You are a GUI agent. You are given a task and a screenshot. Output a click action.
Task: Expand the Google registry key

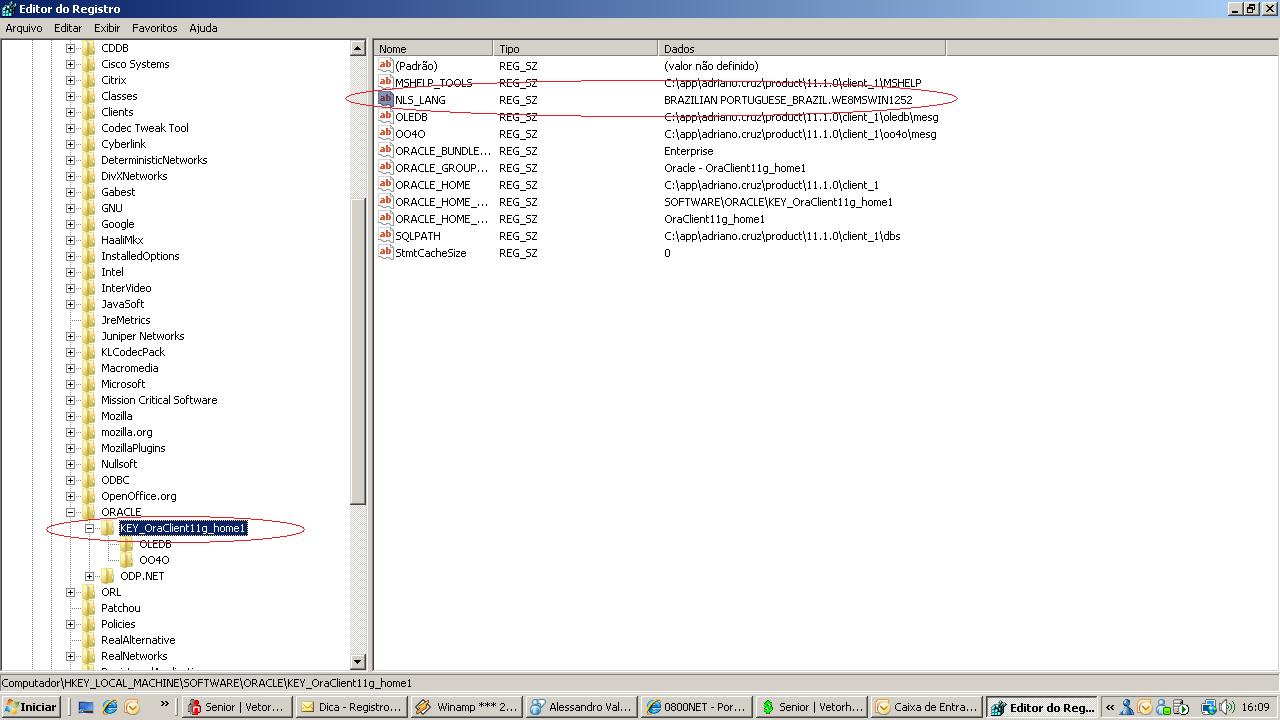tap(70, 224)
